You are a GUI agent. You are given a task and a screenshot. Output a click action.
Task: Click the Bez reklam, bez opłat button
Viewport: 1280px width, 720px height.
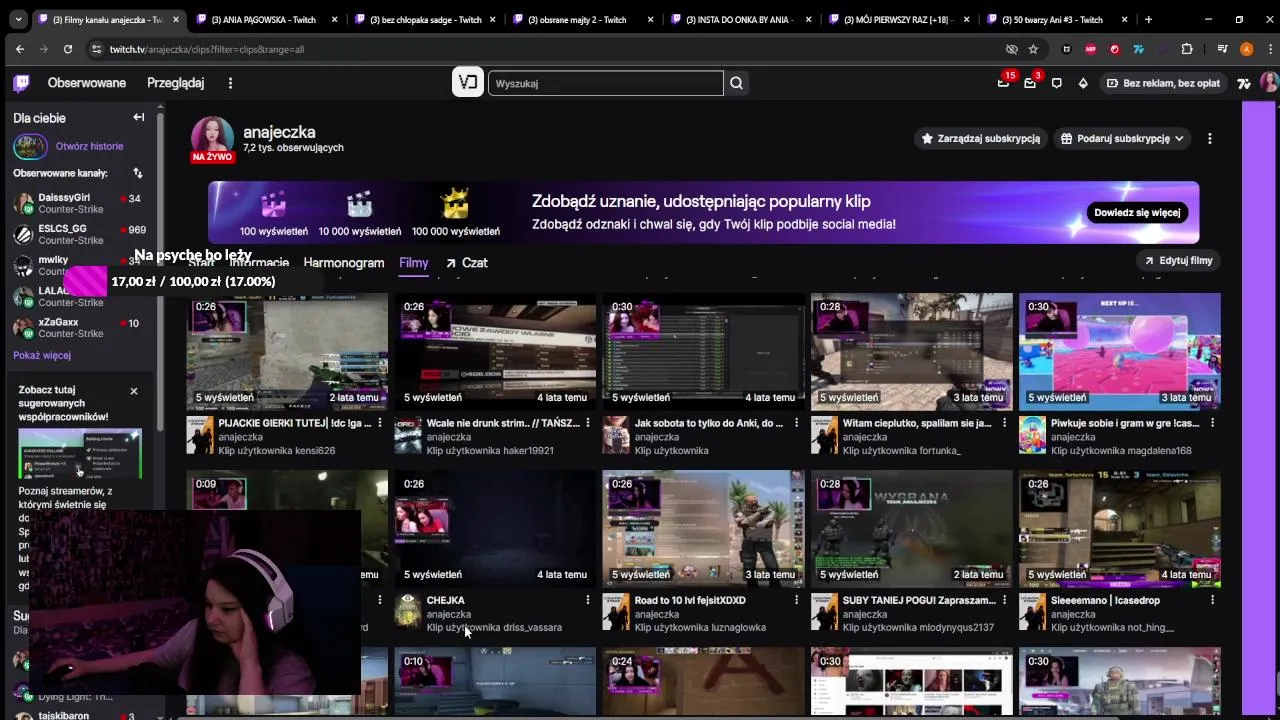click(x=1163, y=83)
